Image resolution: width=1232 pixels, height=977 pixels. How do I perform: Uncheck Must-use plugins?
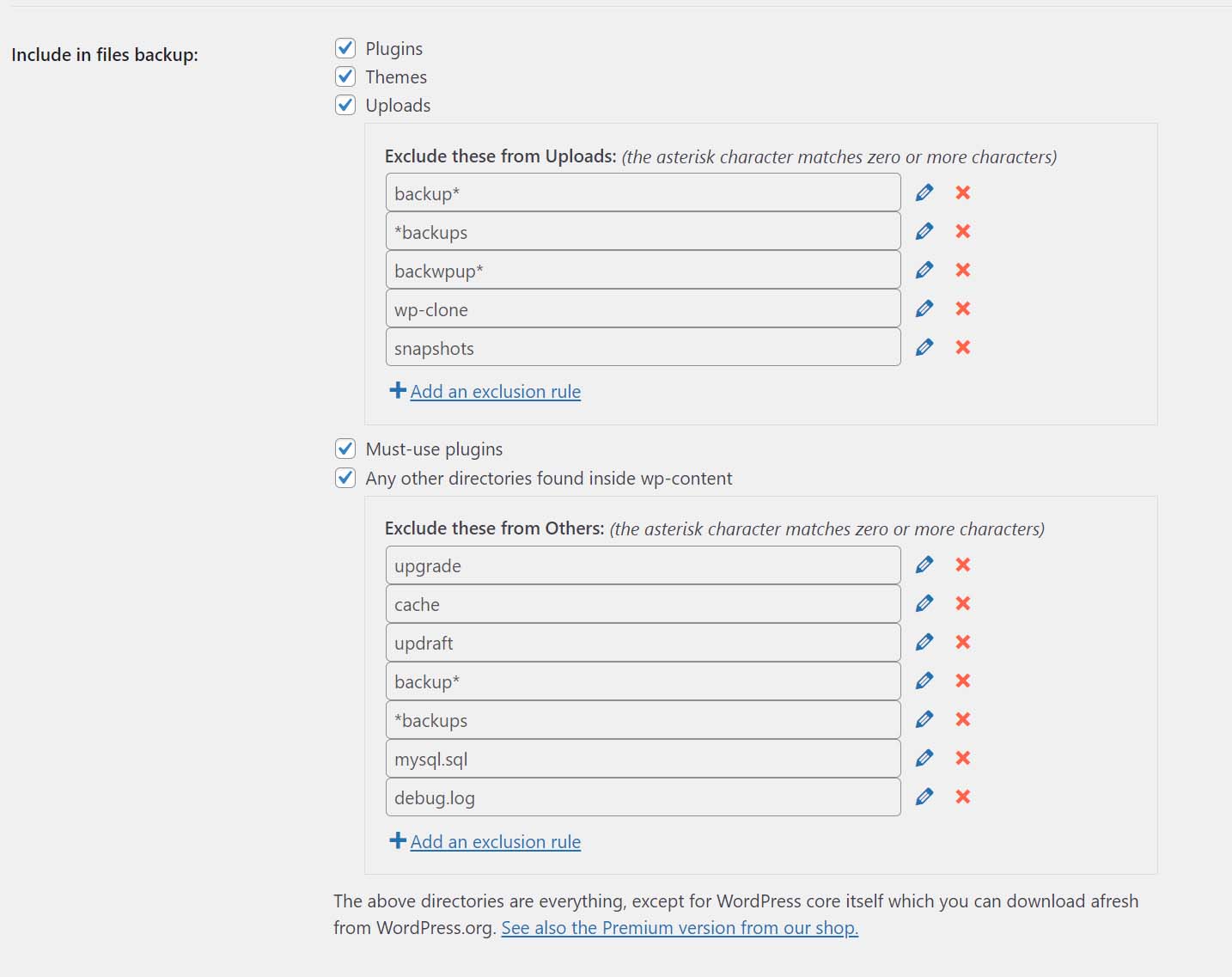pyautogui.click(x=345, y=449)
